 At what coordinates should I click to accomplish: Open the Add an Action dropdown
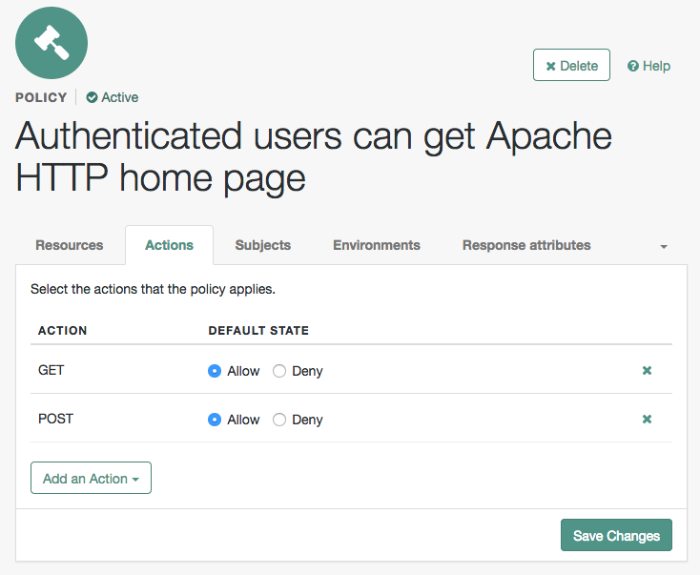click(91, 478)
